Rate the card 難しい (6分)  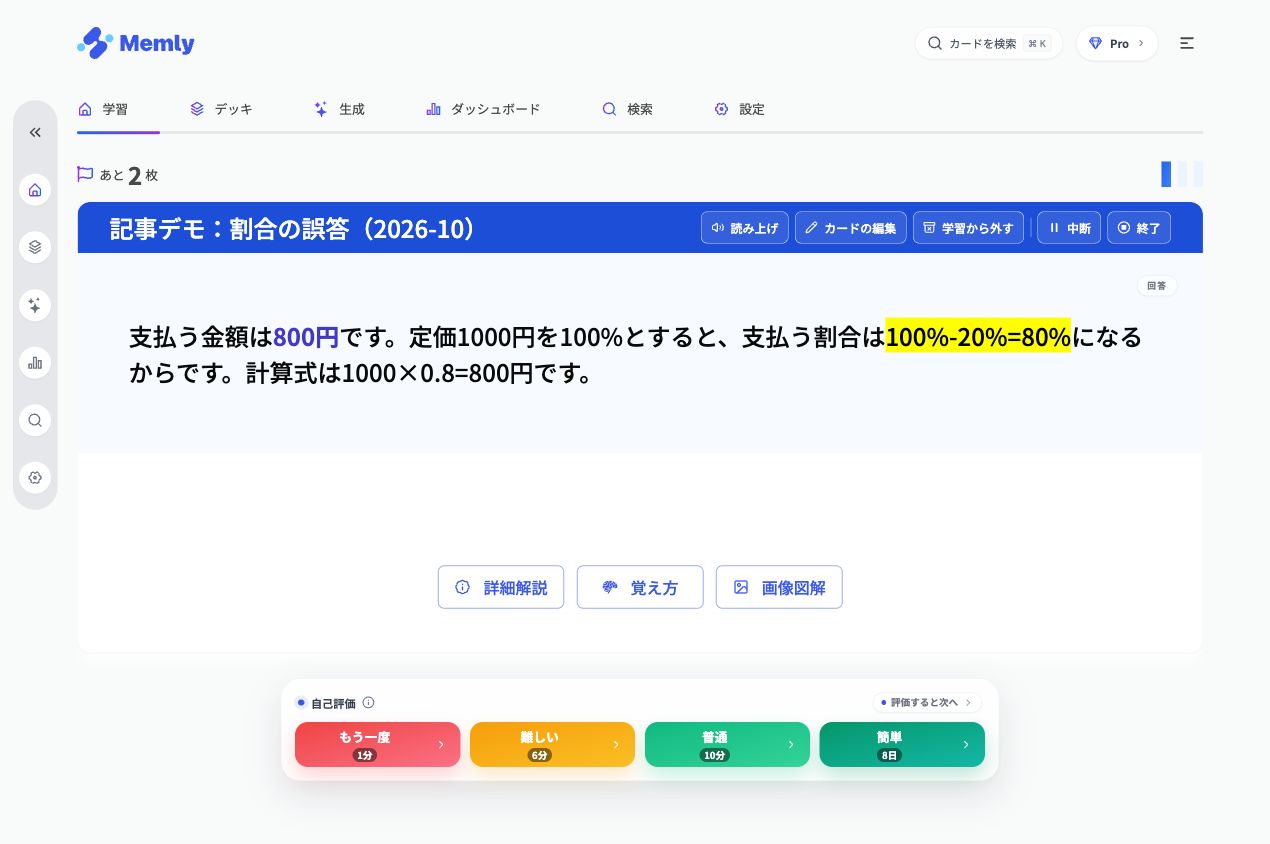(552, 744)
